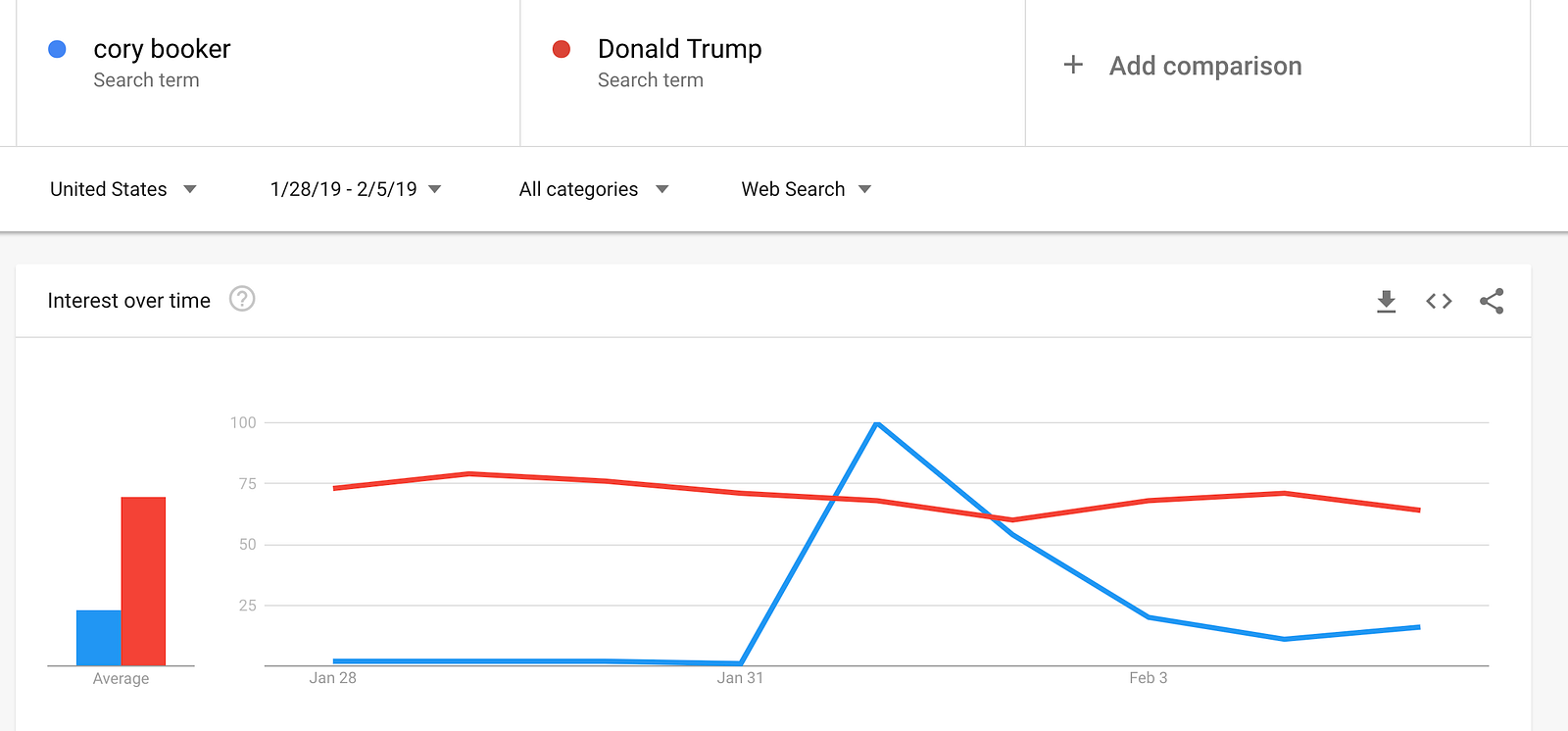The height and width of the screenshot is (731, 1568).
Task: Open the United States region dropdown
Action: (122, 189)
